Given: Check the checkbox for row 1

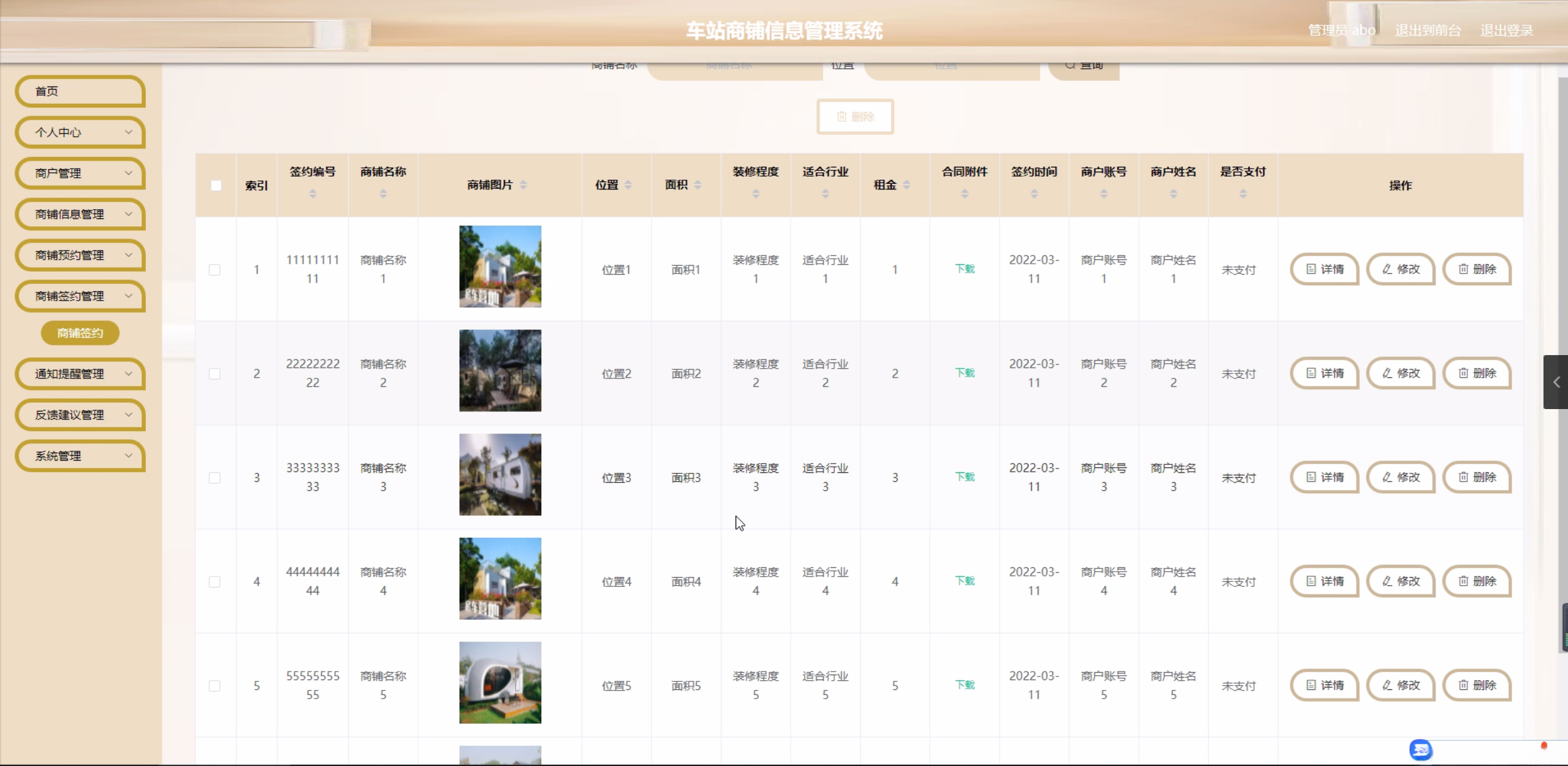Looking at the screenshot, I should click(x=215, y=270).
